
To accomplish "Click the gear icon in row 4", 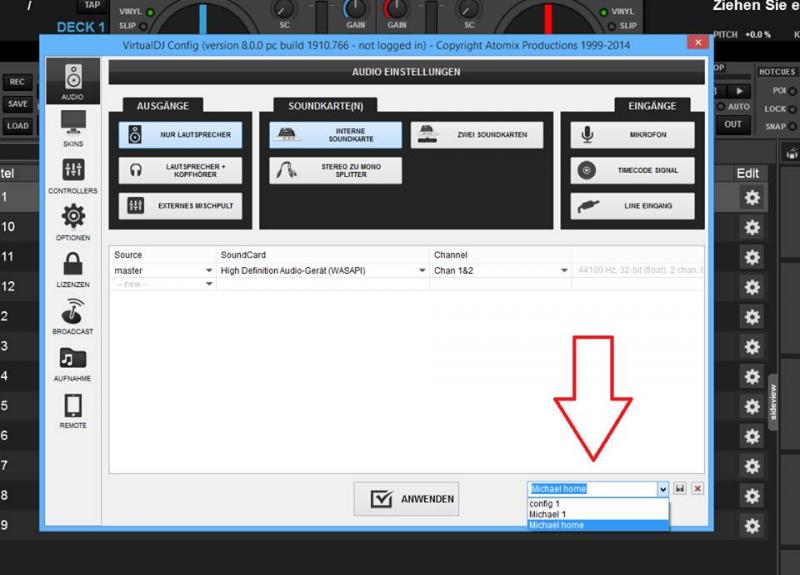I will [x=752, y=377].
